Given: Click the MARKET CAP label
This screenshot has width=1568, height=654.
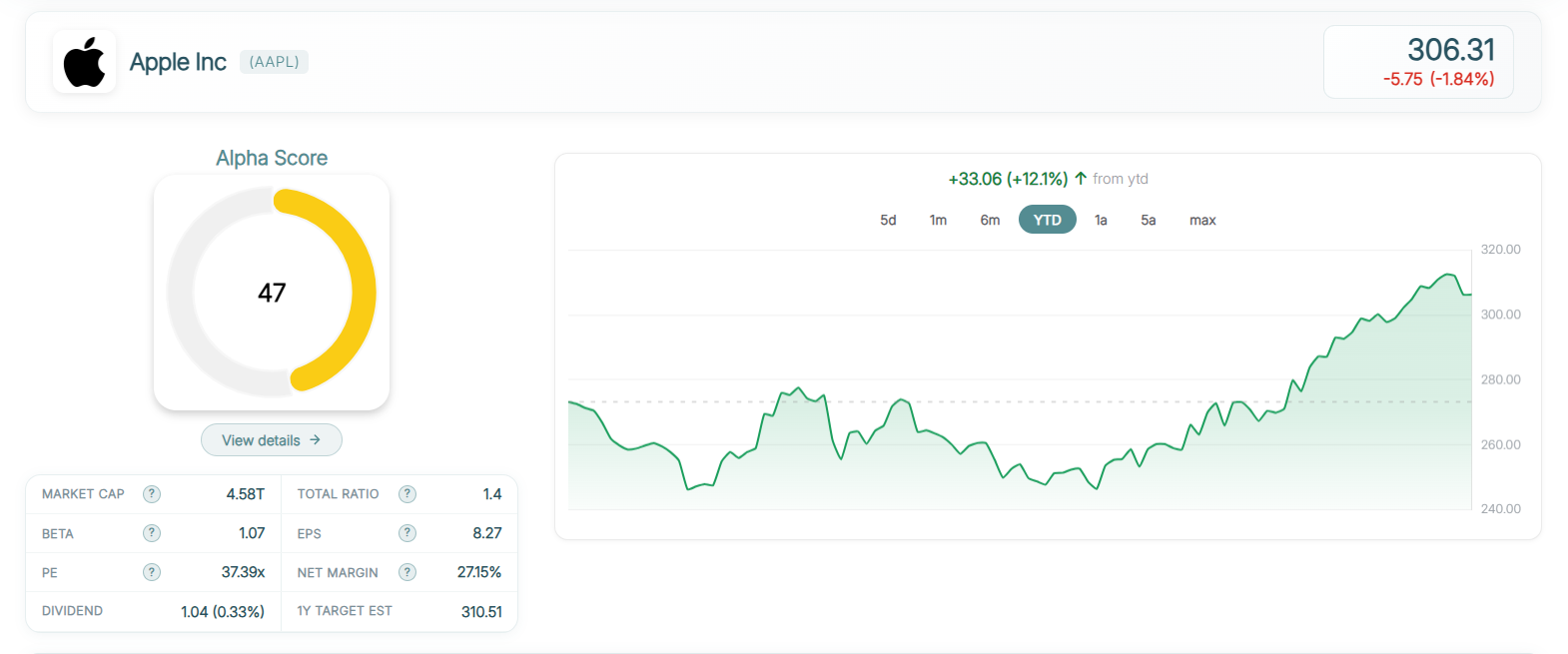Looking at the screenshot, I should click(x=83, y=494).
